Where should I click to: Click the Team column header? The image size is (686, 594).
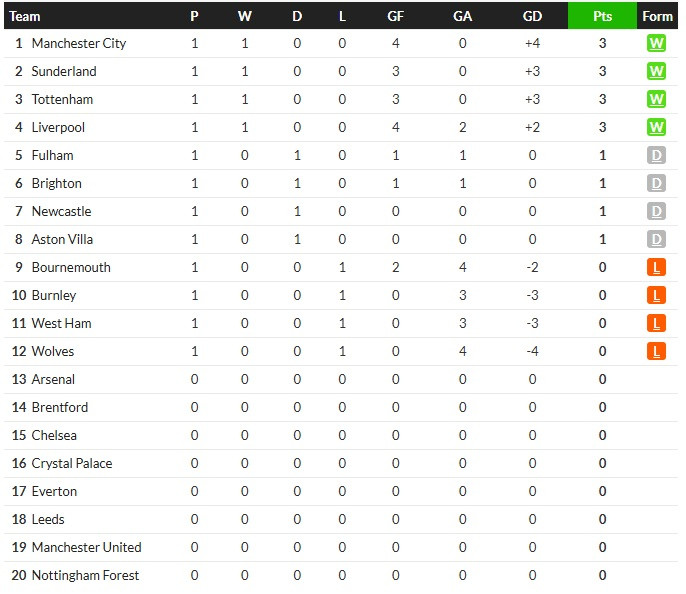(24, 17)
